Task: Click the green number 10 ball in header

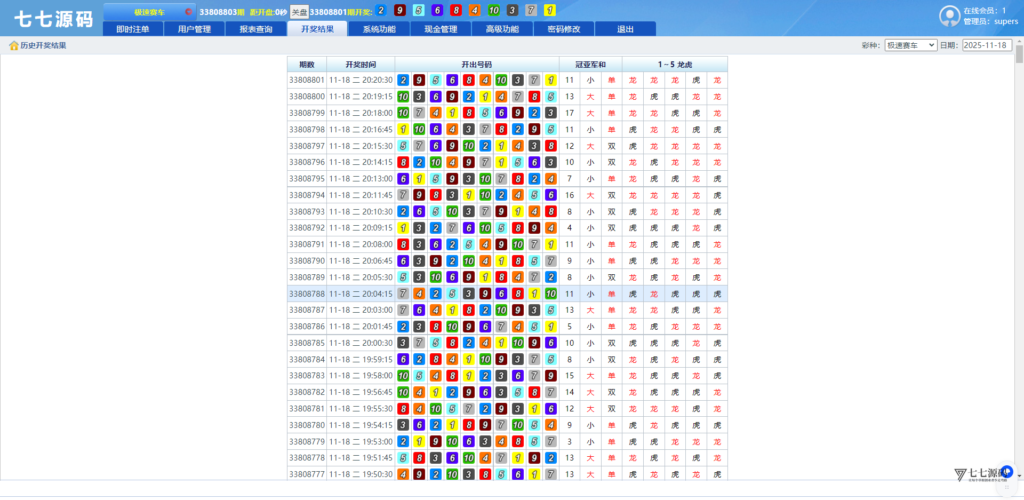Action: [493, 10]
